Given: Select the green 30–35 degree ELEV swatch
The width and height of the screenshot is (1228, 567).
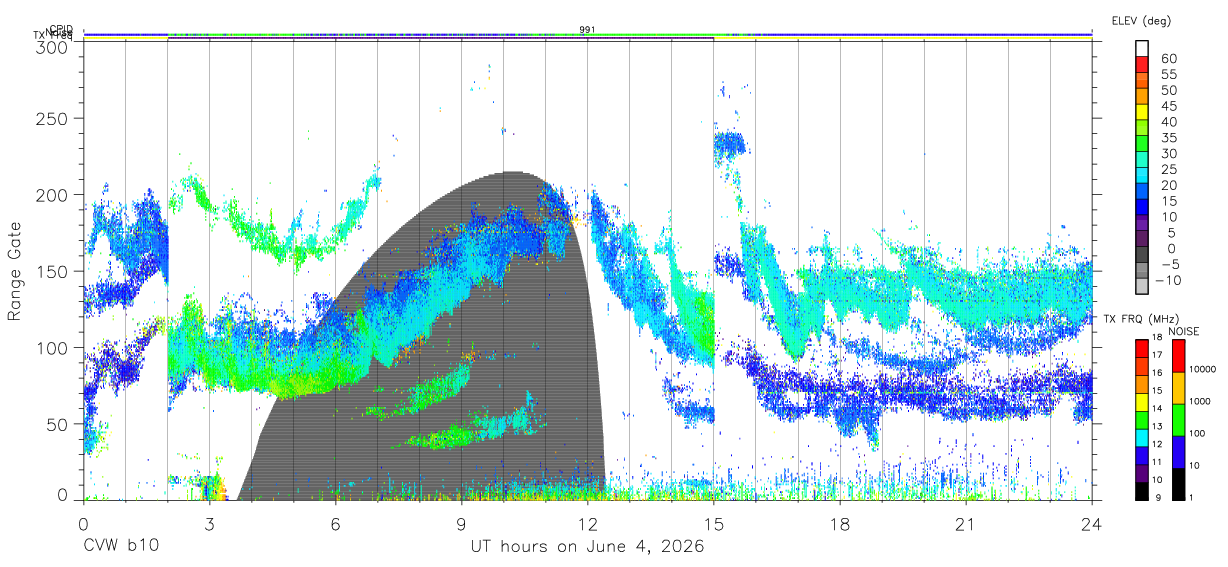Looking at the screenshot, I should 1142,144.
